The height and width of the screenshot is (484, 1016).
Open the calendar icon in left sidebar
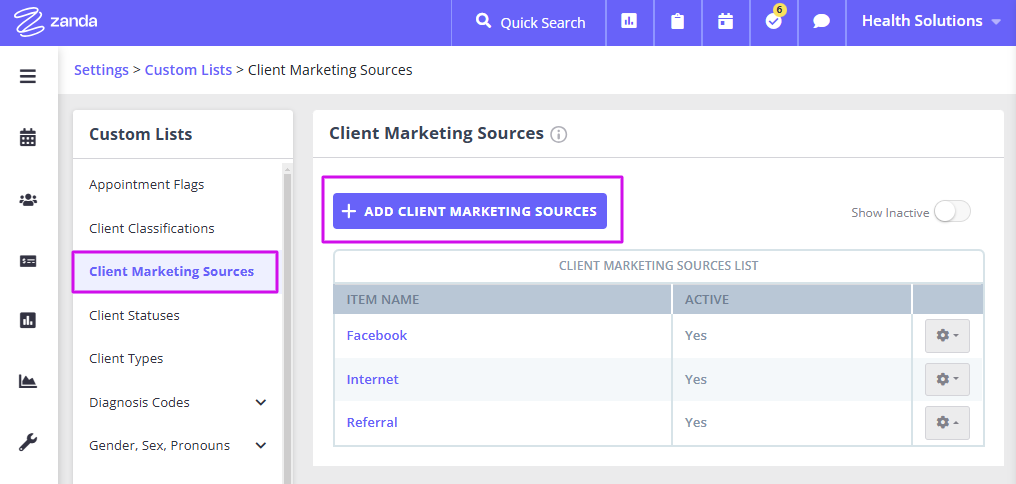click(28, 137)
